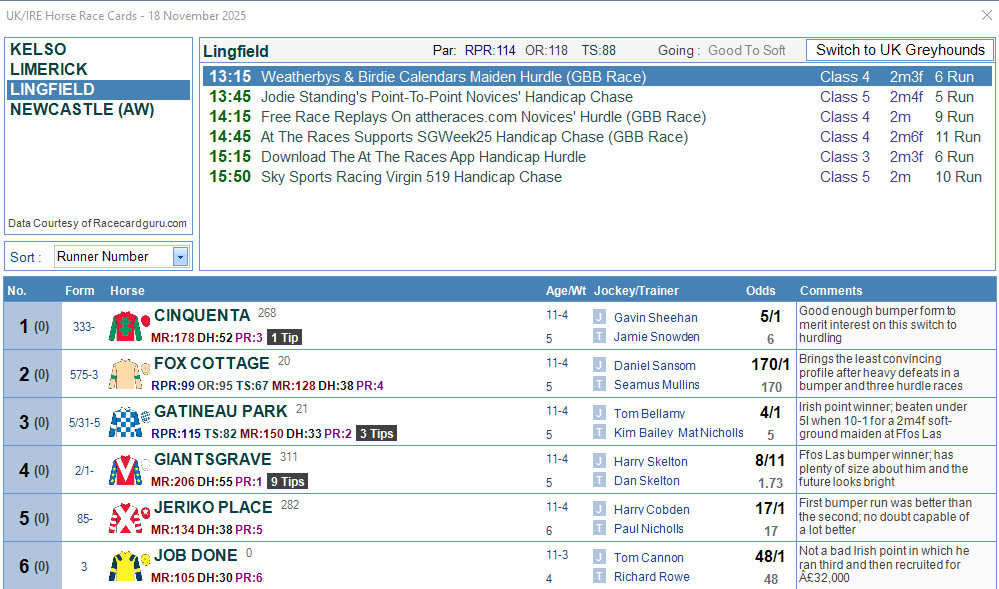999x589 pixels.
Task: Select the 14:15 Novices' Hurdle race
Action: pyautogui.click(x=597, y=117)
